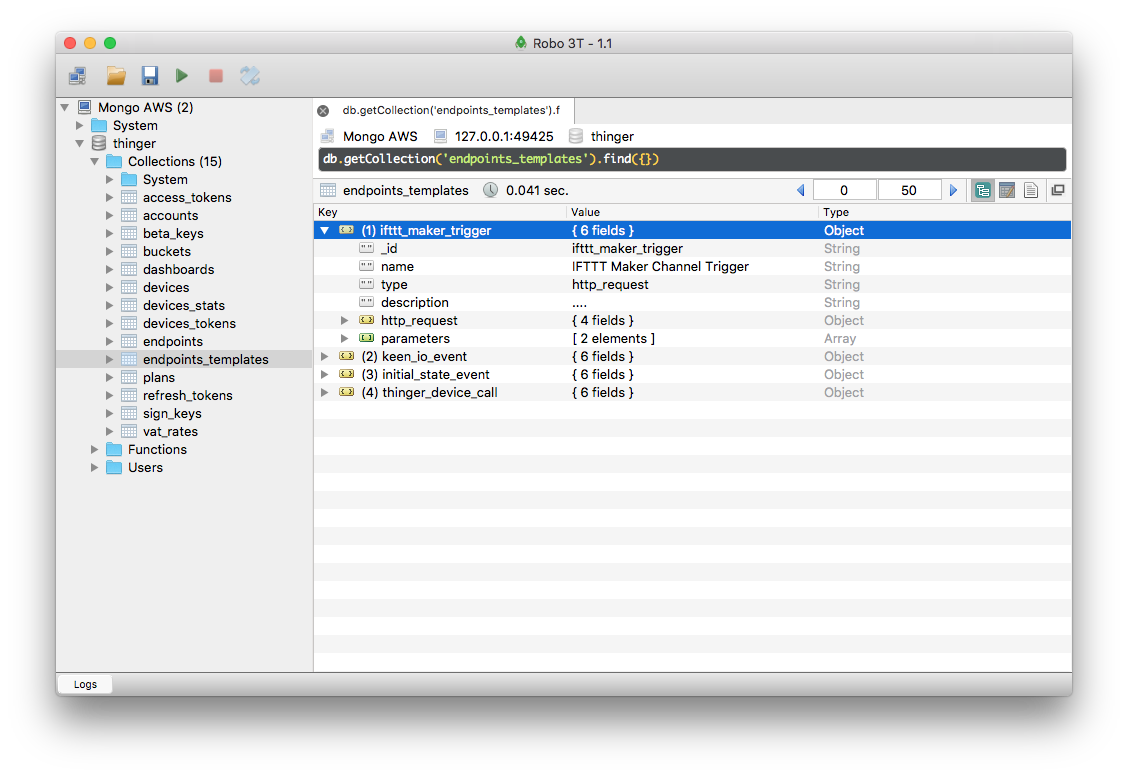Open a file with the folder icon
Viewport: 1128px width, 776px height.
coord(116,76)
